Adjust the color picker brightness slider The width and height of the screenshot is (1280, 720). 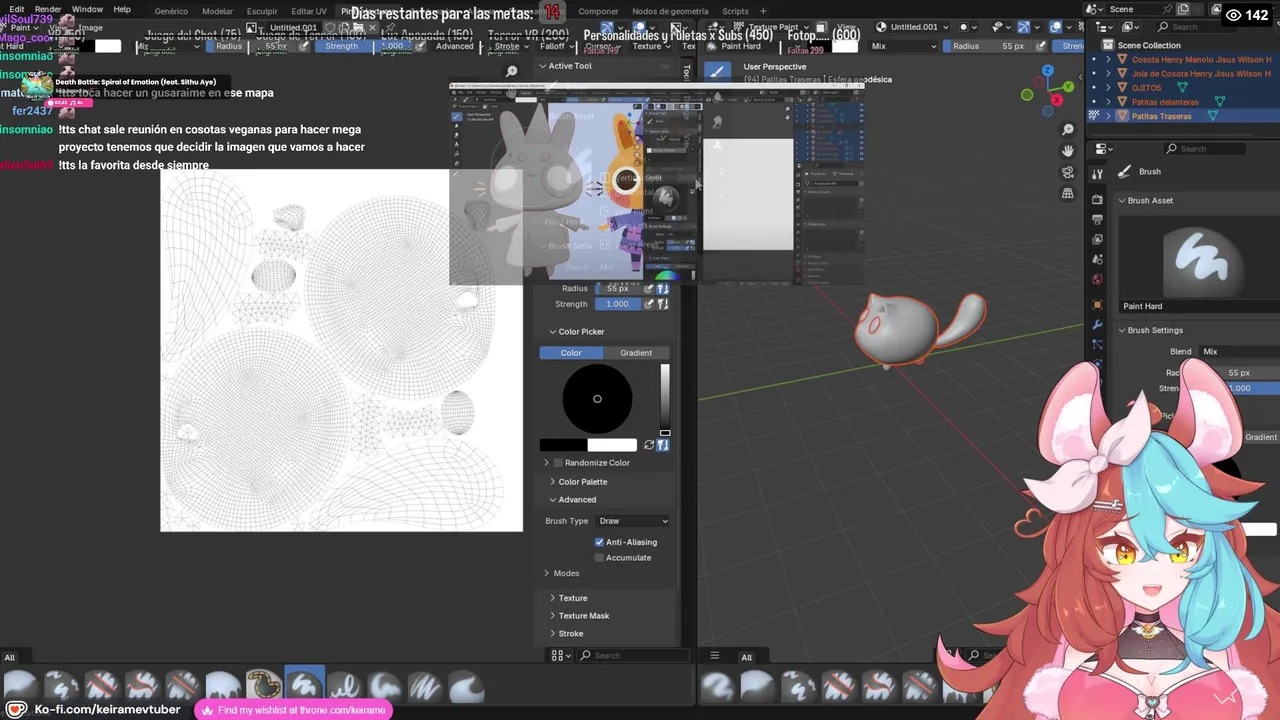(665, 399)
